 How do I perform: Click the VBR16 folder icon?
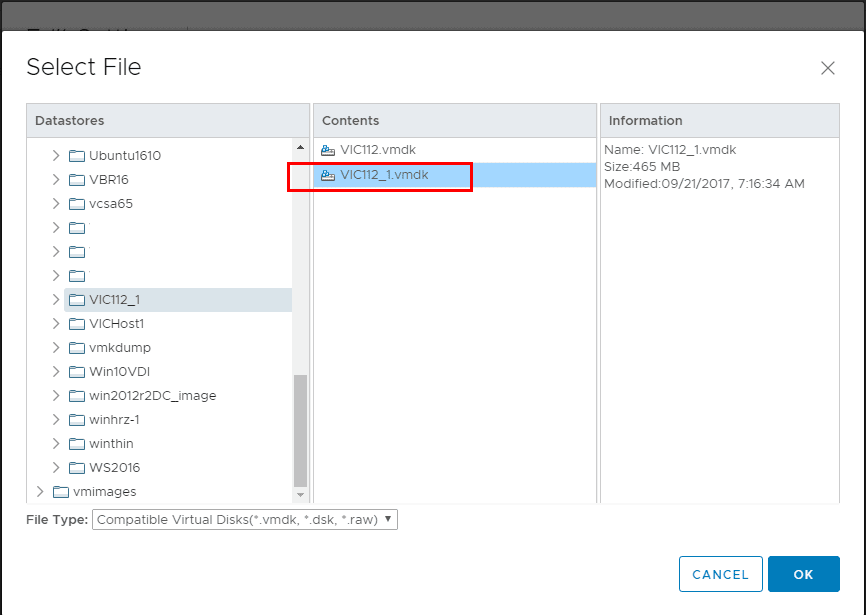pyautogui.click(x=77, y=180)
